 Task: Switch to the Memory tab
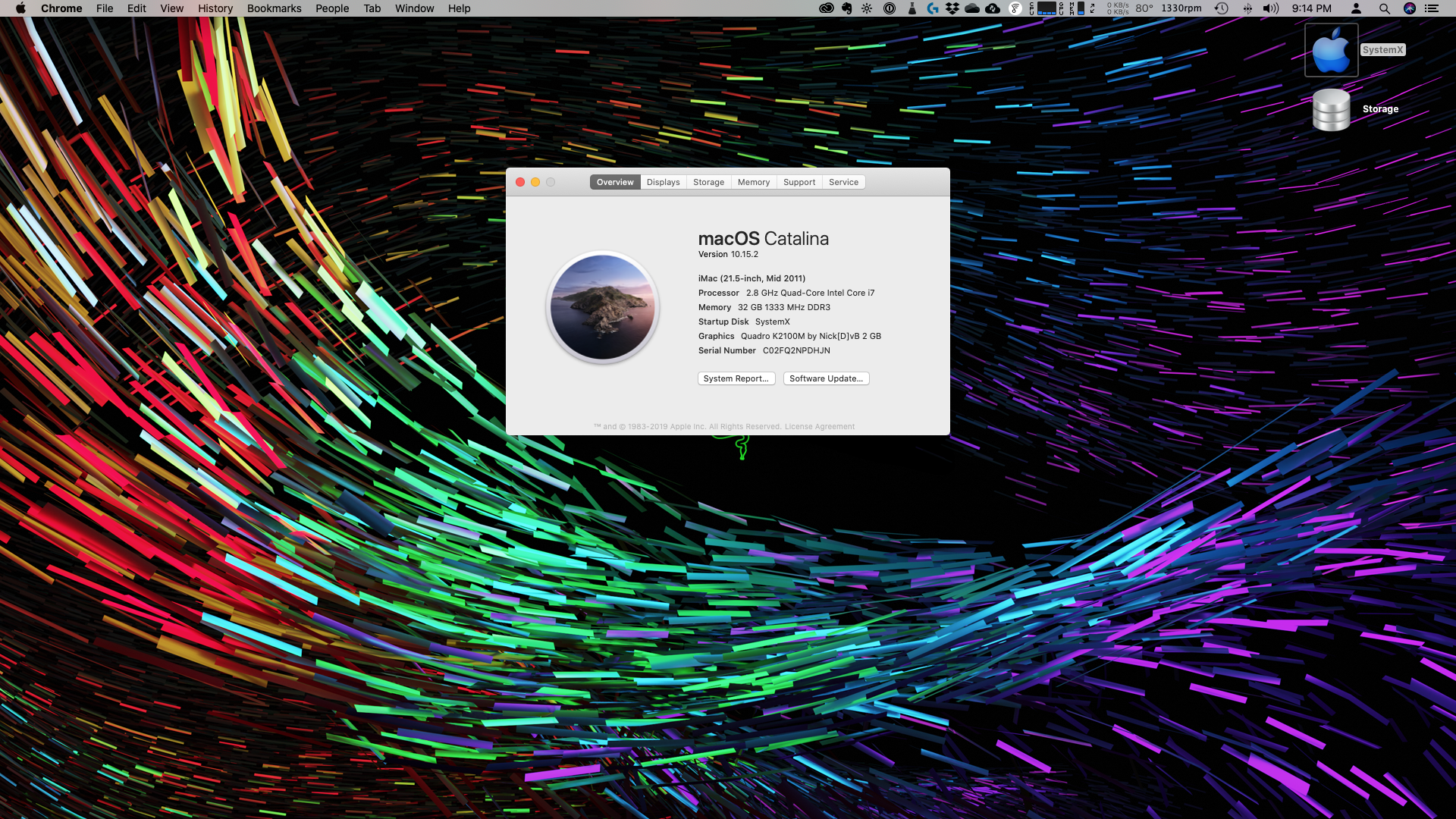tap(753, 182)
